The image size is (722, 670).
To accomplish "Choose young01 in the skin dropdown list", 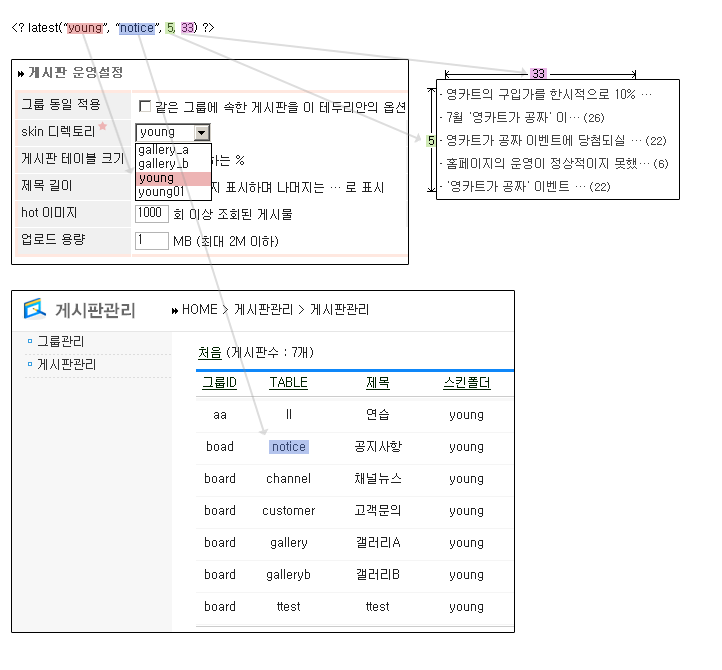I will pyautogui.click(x=161, y=191).
